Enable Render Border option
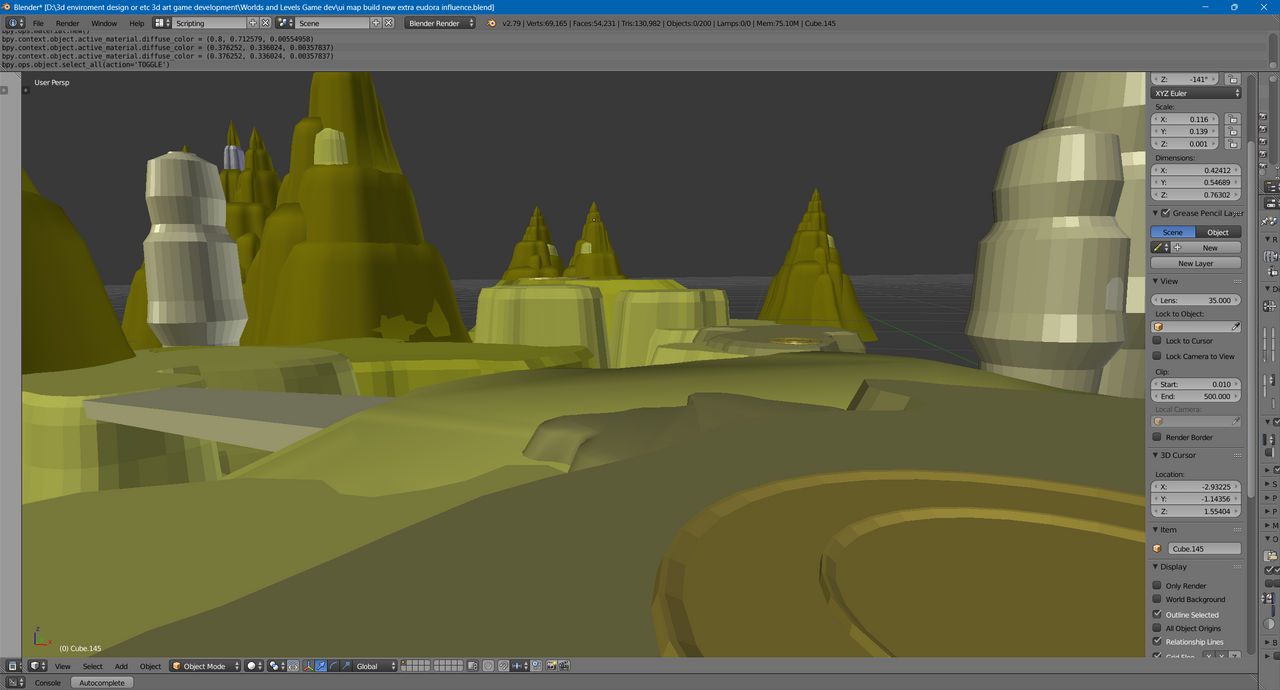Screen dimensions: 1280x690 (1158, 437)
